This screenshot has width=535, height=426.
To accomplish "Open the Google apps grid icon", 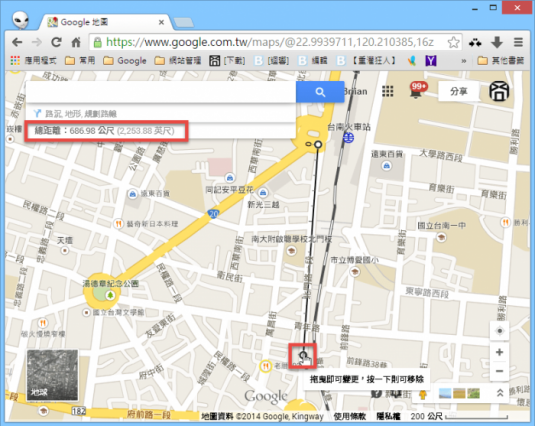I will pos(388,91).
